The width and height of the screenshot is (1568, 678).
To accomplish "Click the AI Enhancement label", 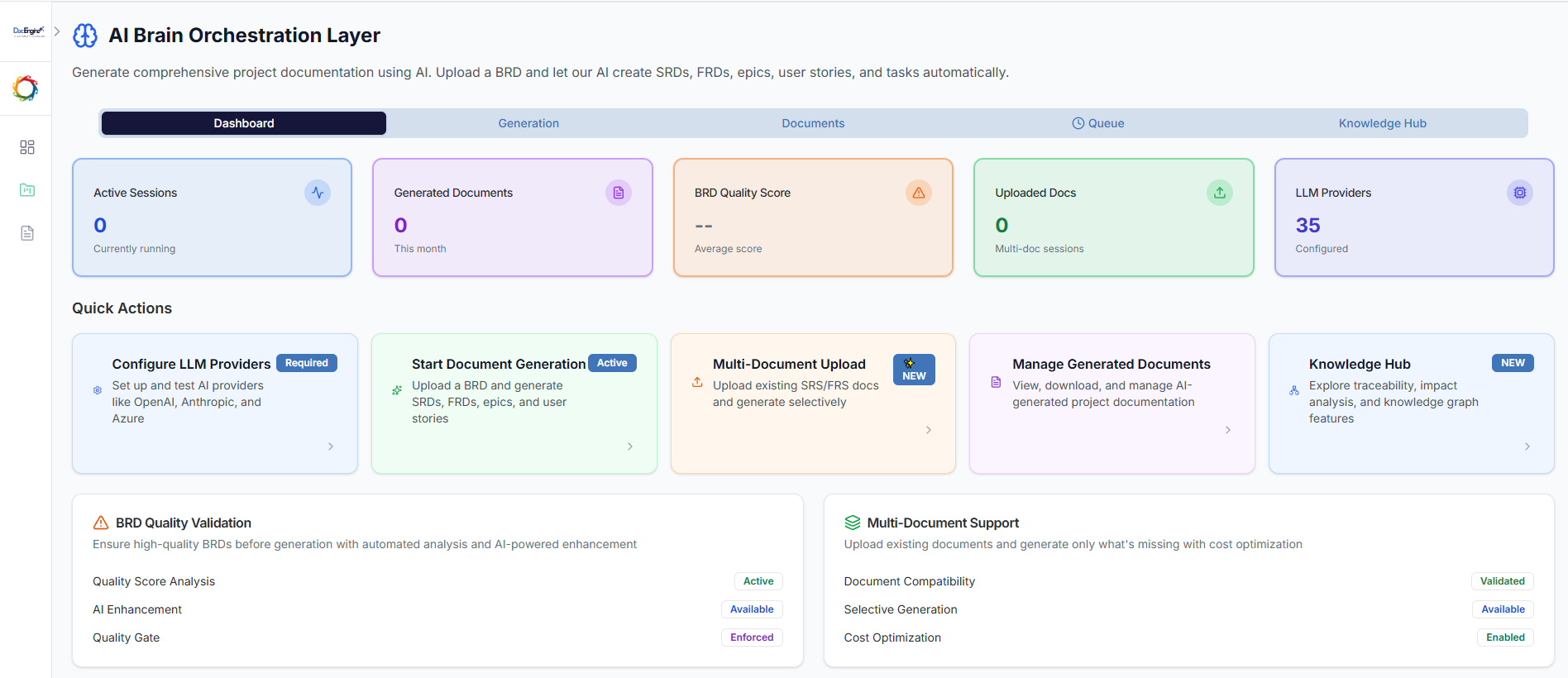I will (x=137, y=609).
